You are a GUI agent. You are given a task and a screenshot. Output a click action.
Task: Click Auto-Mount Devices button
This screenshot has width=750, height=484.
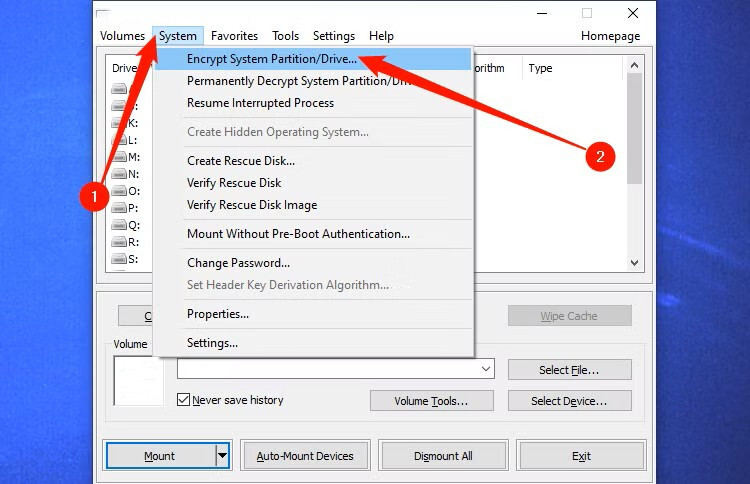click(x=305, y=456)
